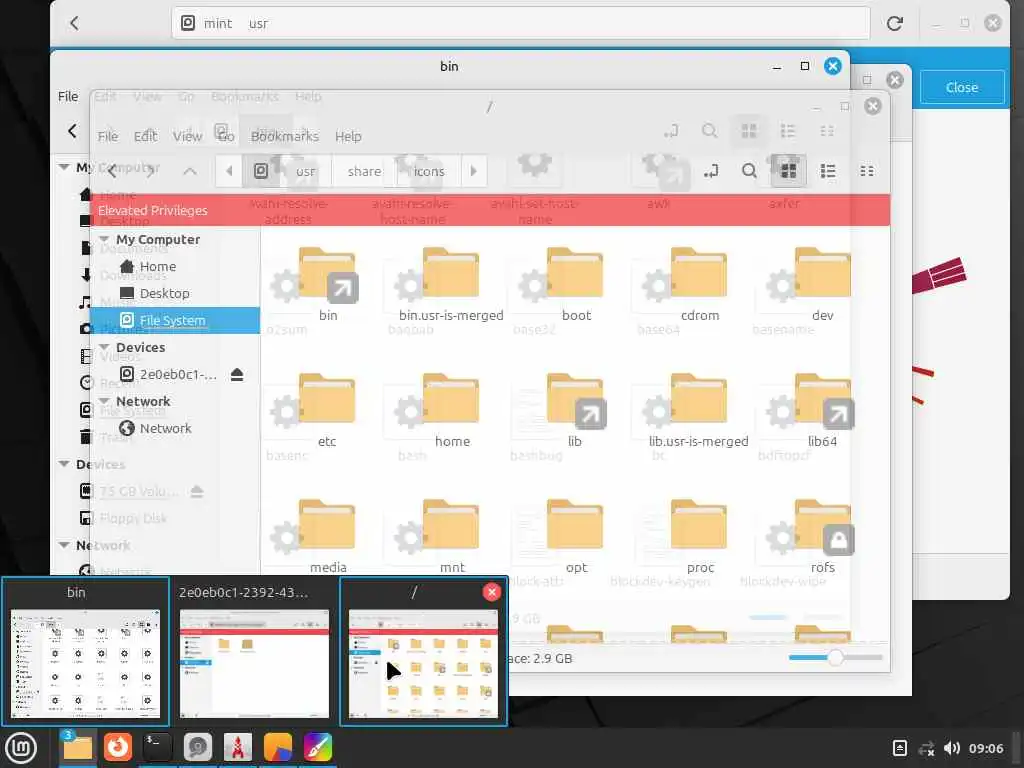The image size is (1024, 768).
Task: Close the / window from its thumbnail
Action: pyautogui.click(x=492, y=592)
